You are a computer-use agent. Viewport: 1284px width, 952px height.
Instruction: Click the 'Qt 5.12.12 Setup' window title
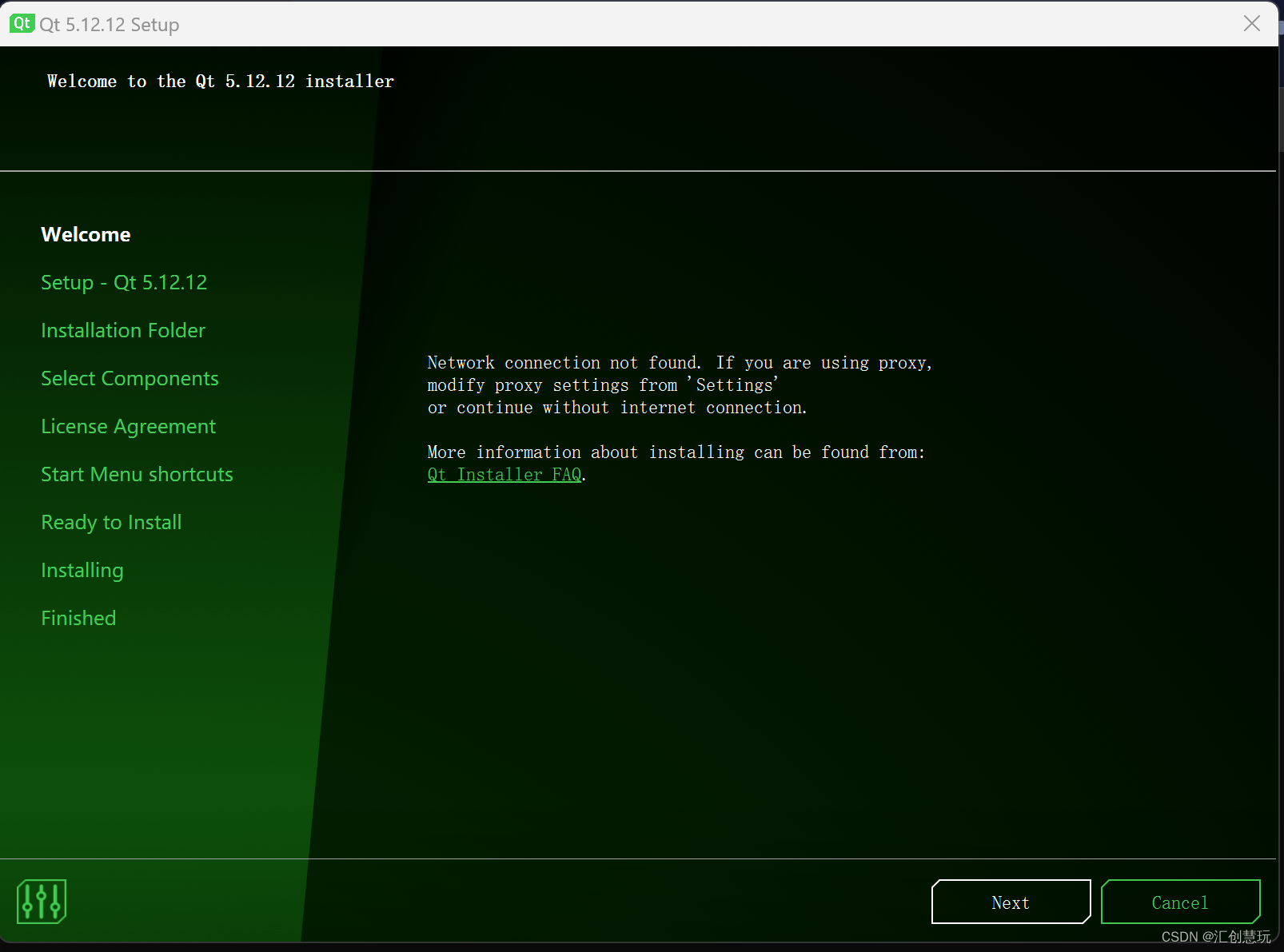(110, 24)
